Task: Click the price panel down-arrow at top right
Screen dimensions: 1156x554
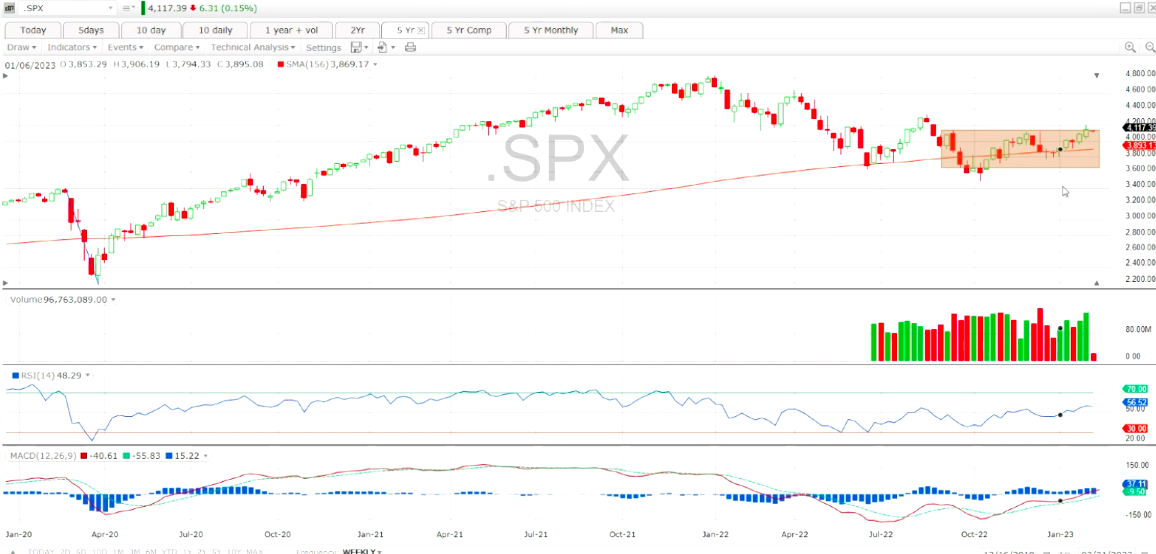Action: [1096, 75]
